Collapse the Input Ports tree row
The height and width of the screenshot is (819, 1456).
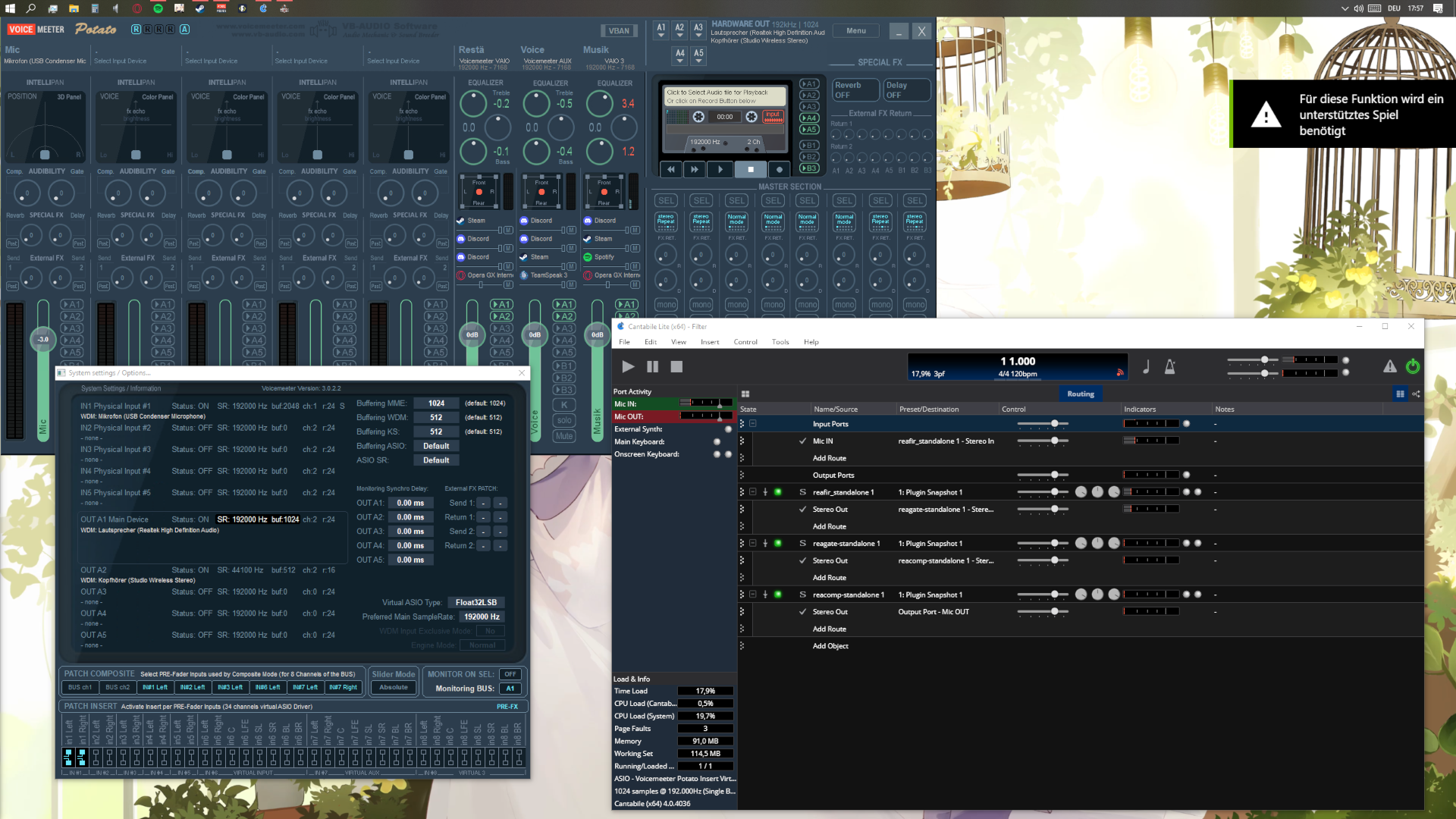pos(753,424)
